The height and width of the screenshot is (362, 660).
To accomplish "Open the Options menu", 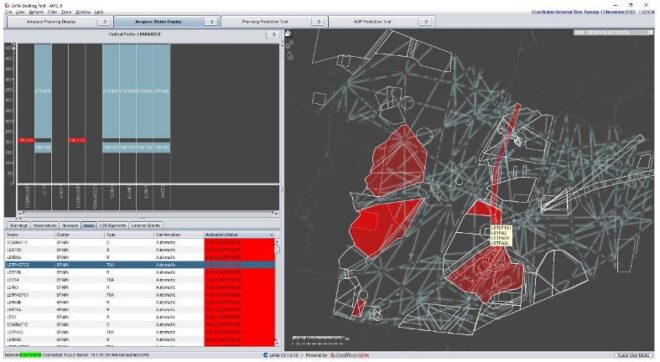I will tap(36, 12).
